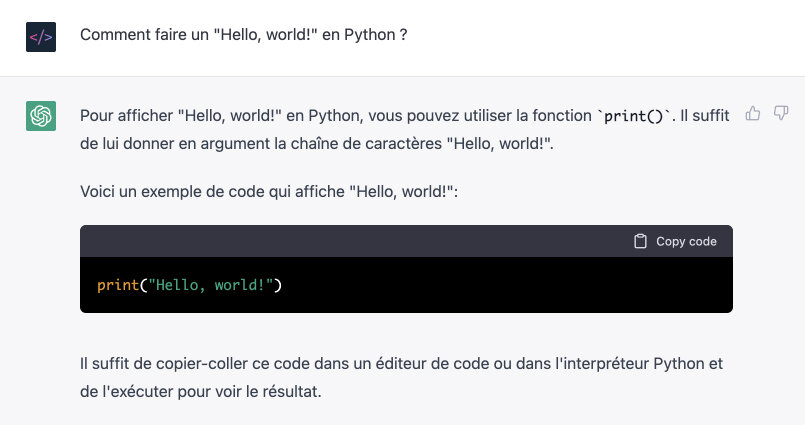Click the inline `print()` code in response

tap(635, 116)
